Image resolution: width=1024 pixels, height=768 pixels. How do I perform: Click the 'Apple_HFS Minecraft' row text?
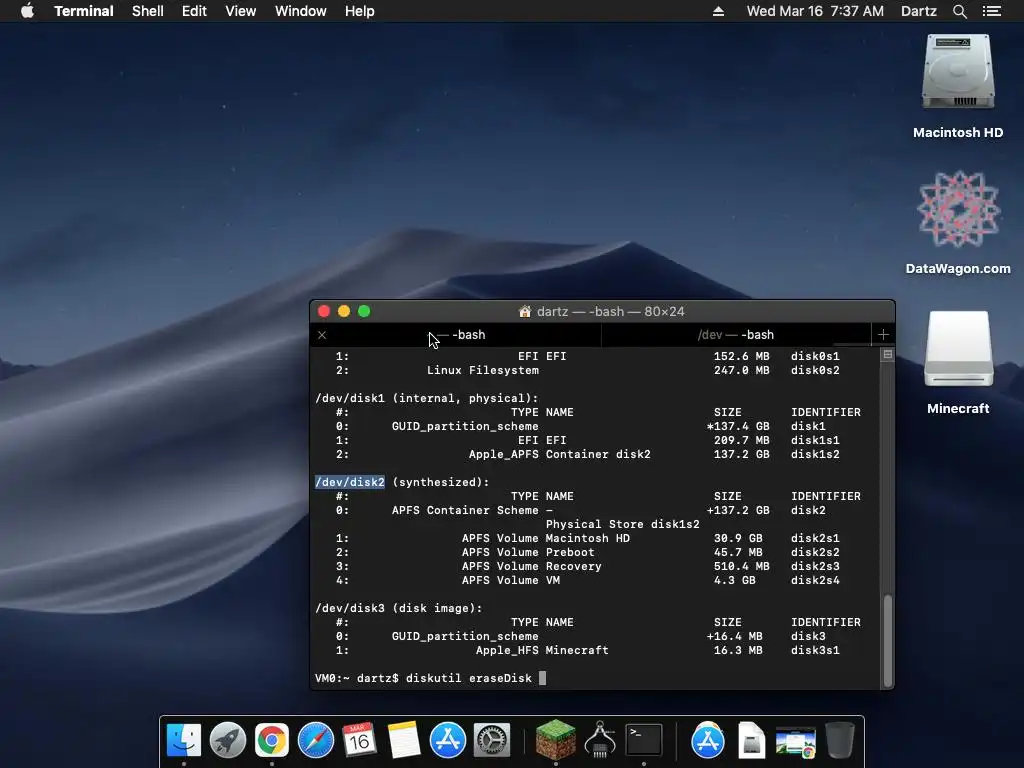(x=542, y=650)
